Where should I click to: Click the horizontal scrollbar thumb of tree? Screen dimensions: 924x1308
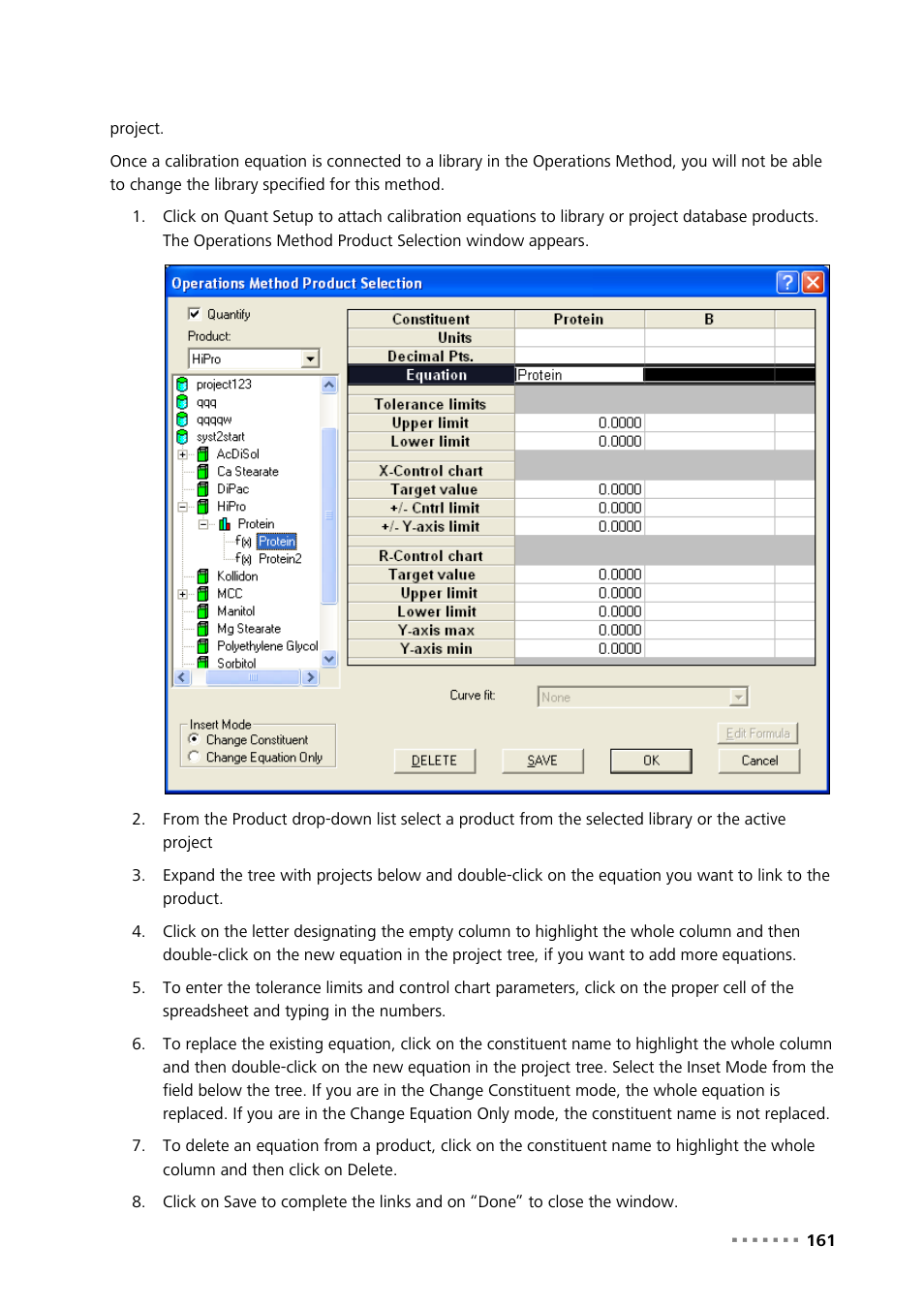[x=253, y=677]
